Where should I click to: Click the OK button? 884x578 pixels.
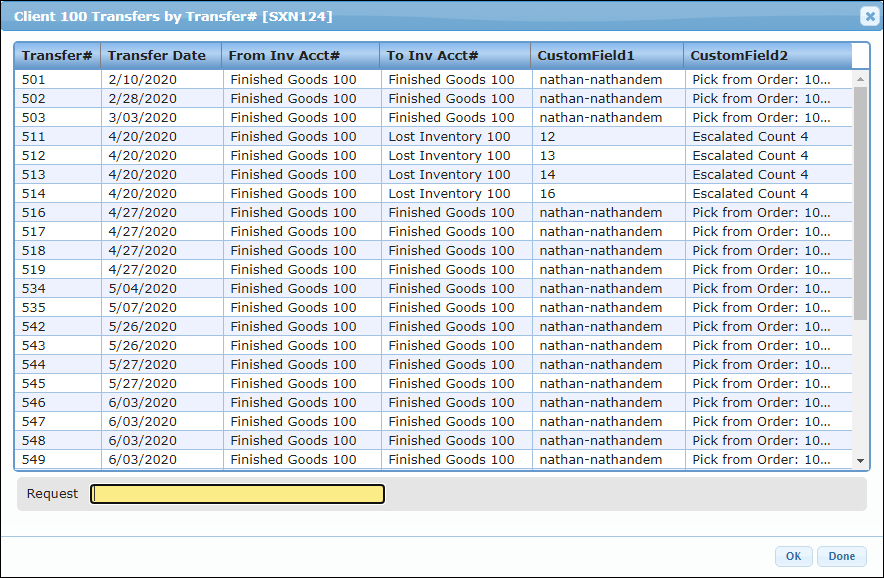coord(793,557)
